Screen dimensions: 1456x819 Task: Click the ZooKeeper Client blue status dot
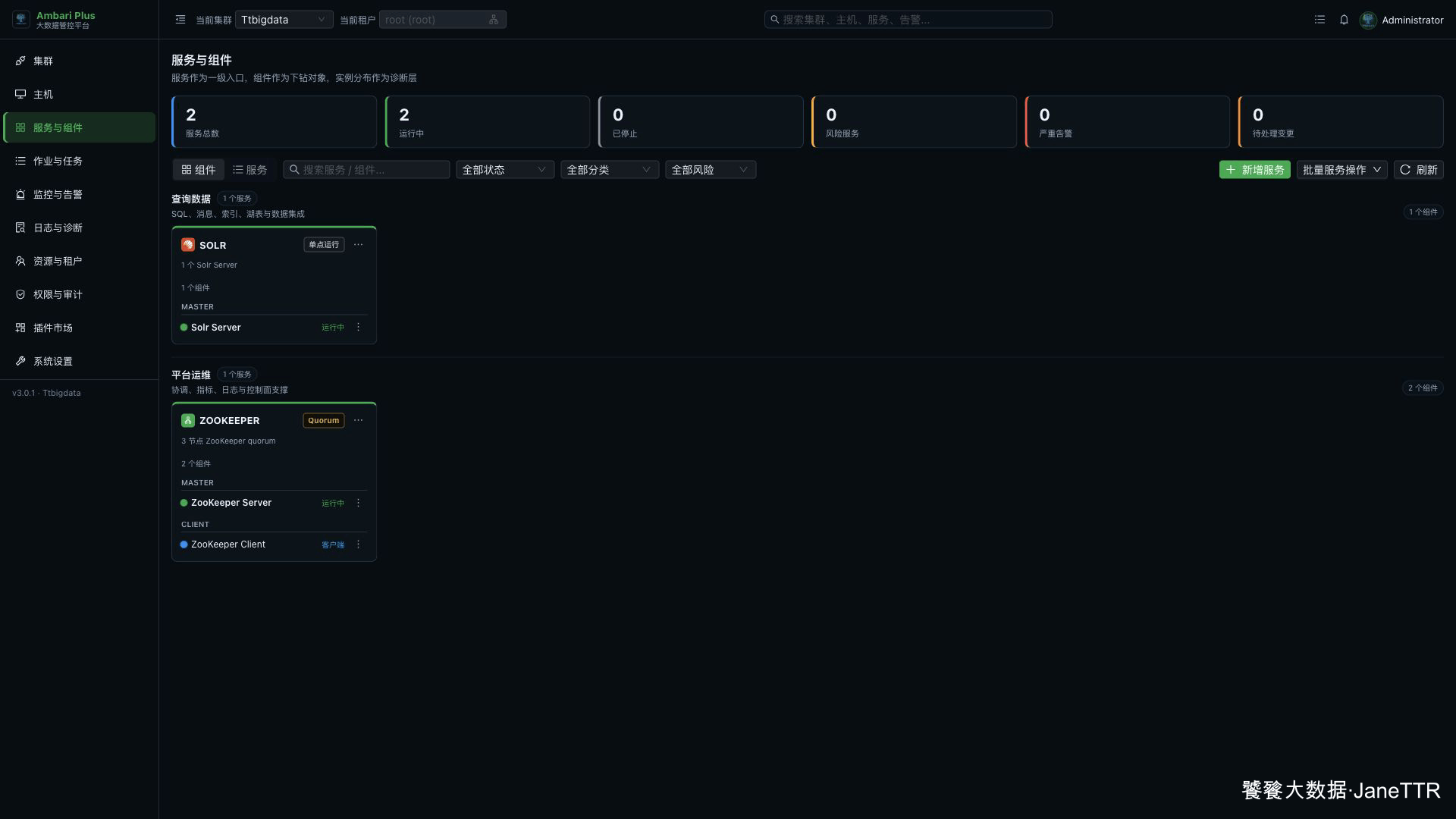184,544
